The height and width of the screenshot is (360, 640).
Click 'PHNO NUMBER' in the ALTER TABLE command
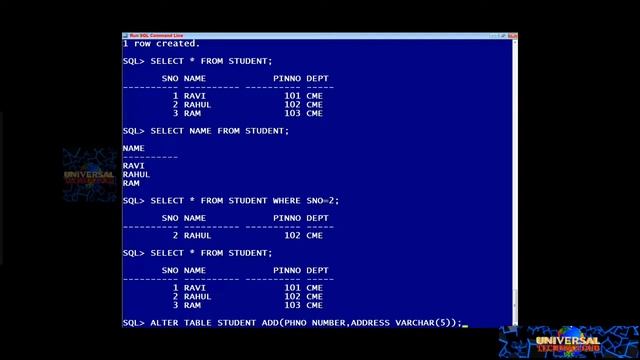coord(315,323)
